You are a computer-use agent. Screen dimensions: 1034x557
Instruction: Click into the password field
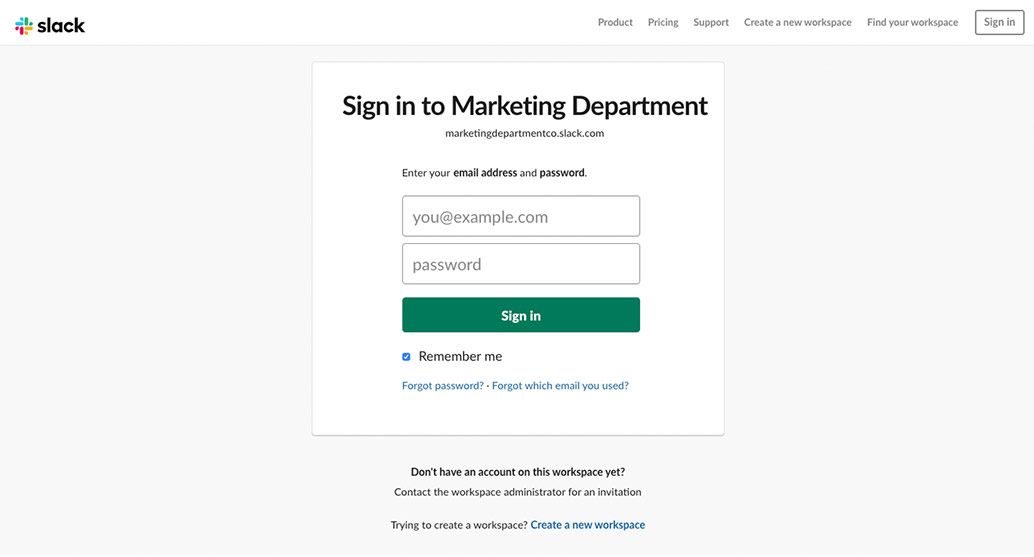click(x=520, y=264)
